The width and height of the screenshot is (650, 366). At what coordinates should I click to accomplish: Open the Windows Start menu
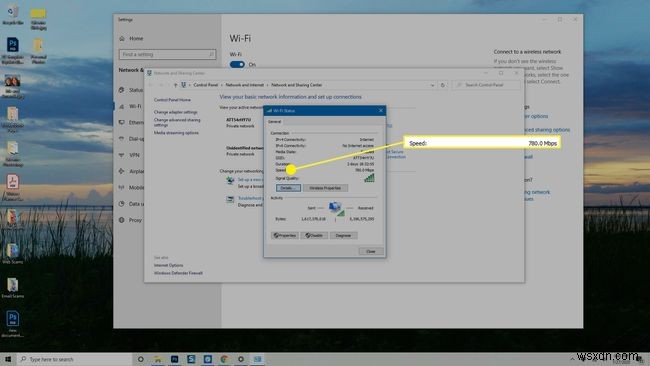click(x=8, y=359)
